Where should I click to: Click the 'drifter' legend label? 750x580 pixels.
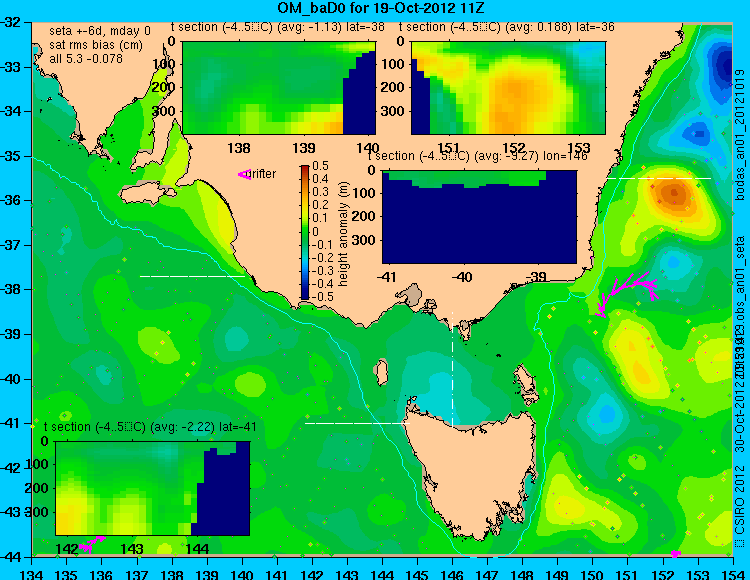pyautogui.click(x=263, y=174)
